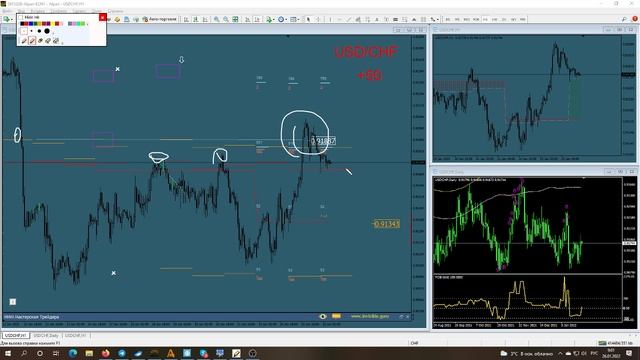The height and width of the screenshot is (360, 640).
Task: Choose the largest dot pen size
Action: tap(47, 31)
